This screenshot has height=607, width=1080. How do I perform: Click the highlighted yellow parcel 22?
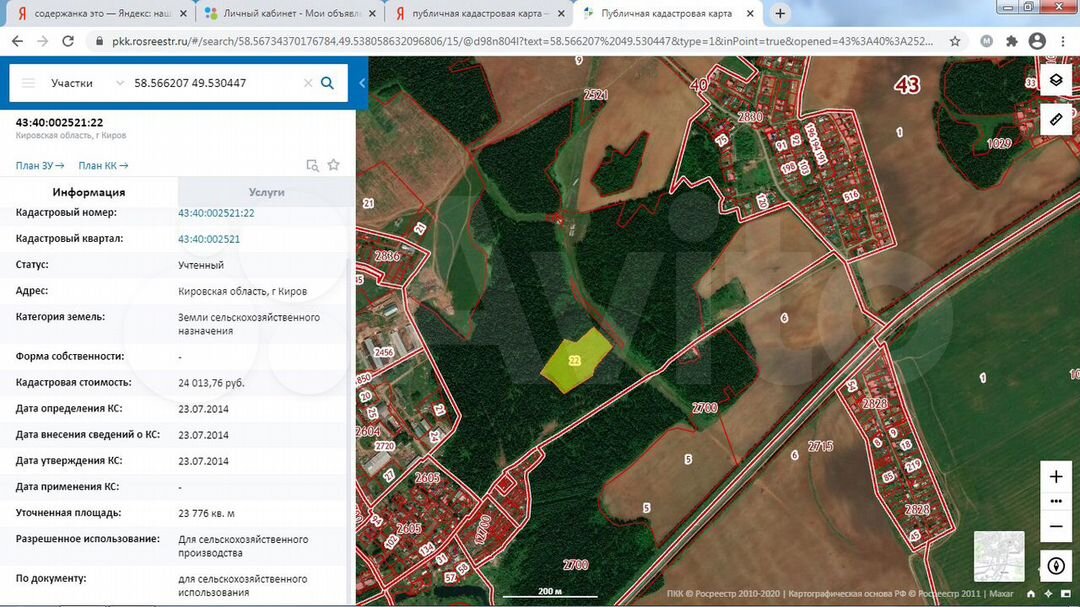click(x=576, y=359)
